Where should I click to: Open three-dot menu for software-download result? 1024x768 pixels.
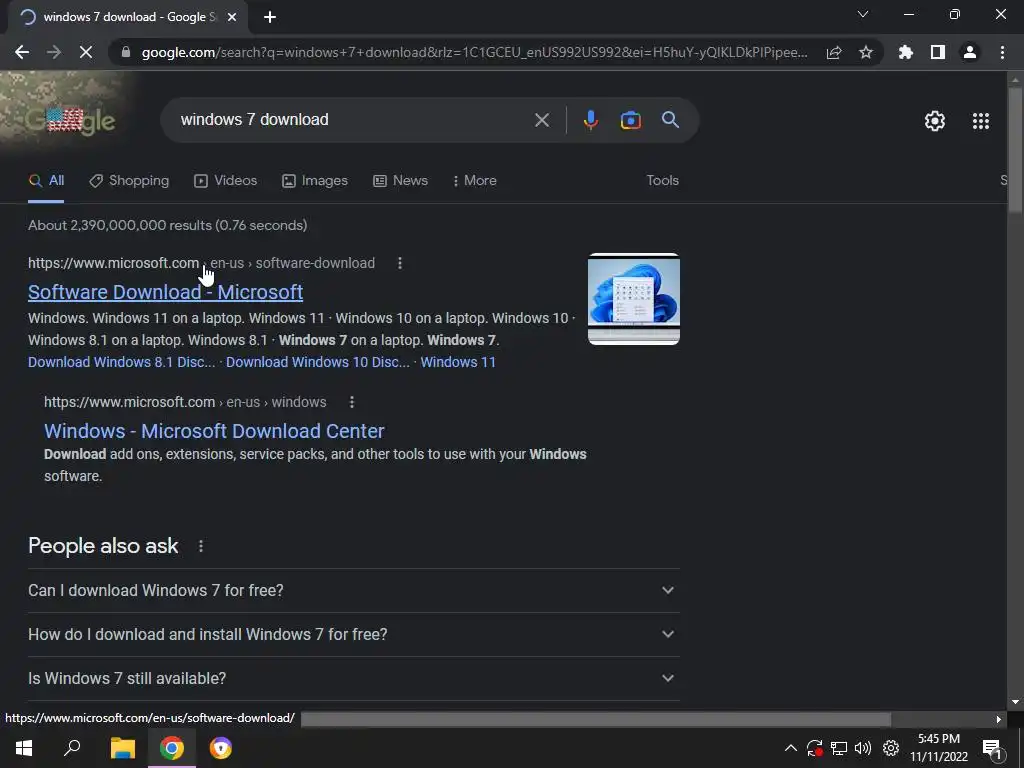point(400,263)
